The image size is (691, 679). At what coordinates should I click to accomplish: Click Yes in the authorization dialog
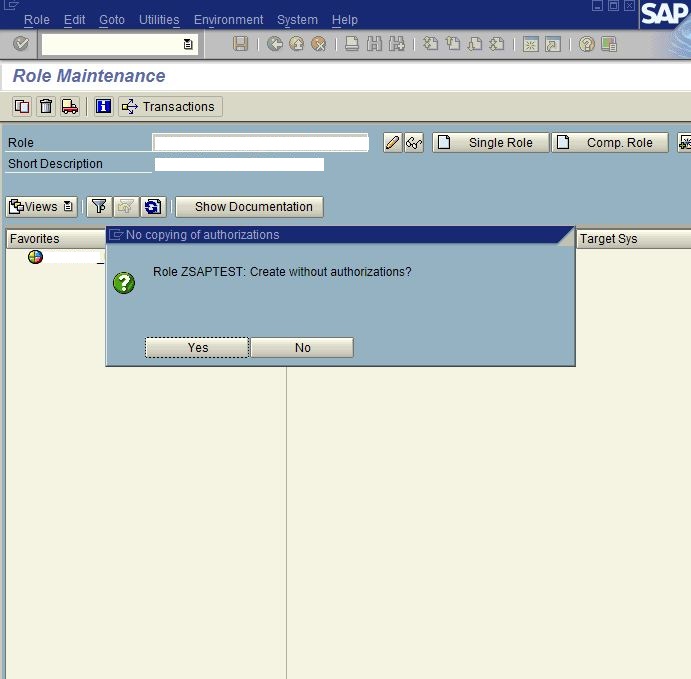click(x=197, y=348)
